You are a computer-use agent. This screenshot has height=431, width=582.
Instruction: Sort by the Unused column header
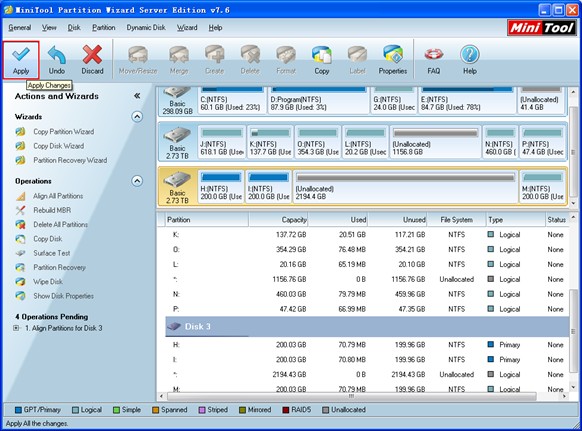398,220
